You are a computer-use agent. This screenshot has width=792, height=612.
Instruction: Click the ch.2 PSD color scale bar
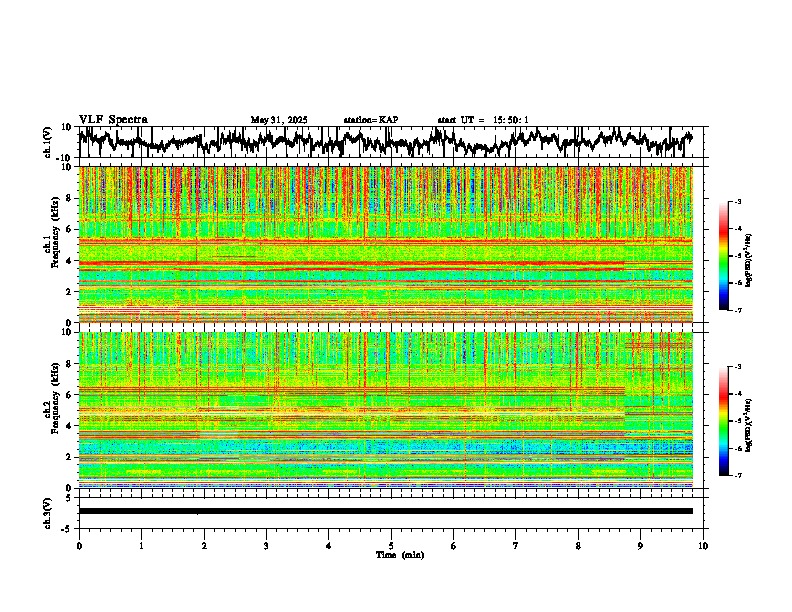[x=723, y=421]
